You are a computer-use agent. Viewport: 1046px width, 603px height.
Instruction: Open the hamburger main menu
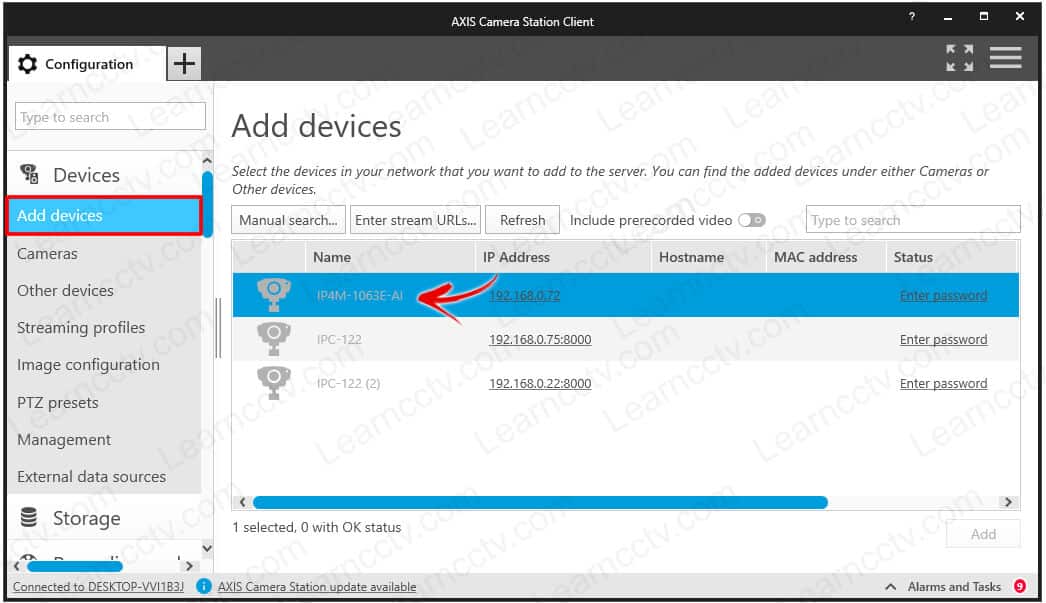(x=1005, y=58)
